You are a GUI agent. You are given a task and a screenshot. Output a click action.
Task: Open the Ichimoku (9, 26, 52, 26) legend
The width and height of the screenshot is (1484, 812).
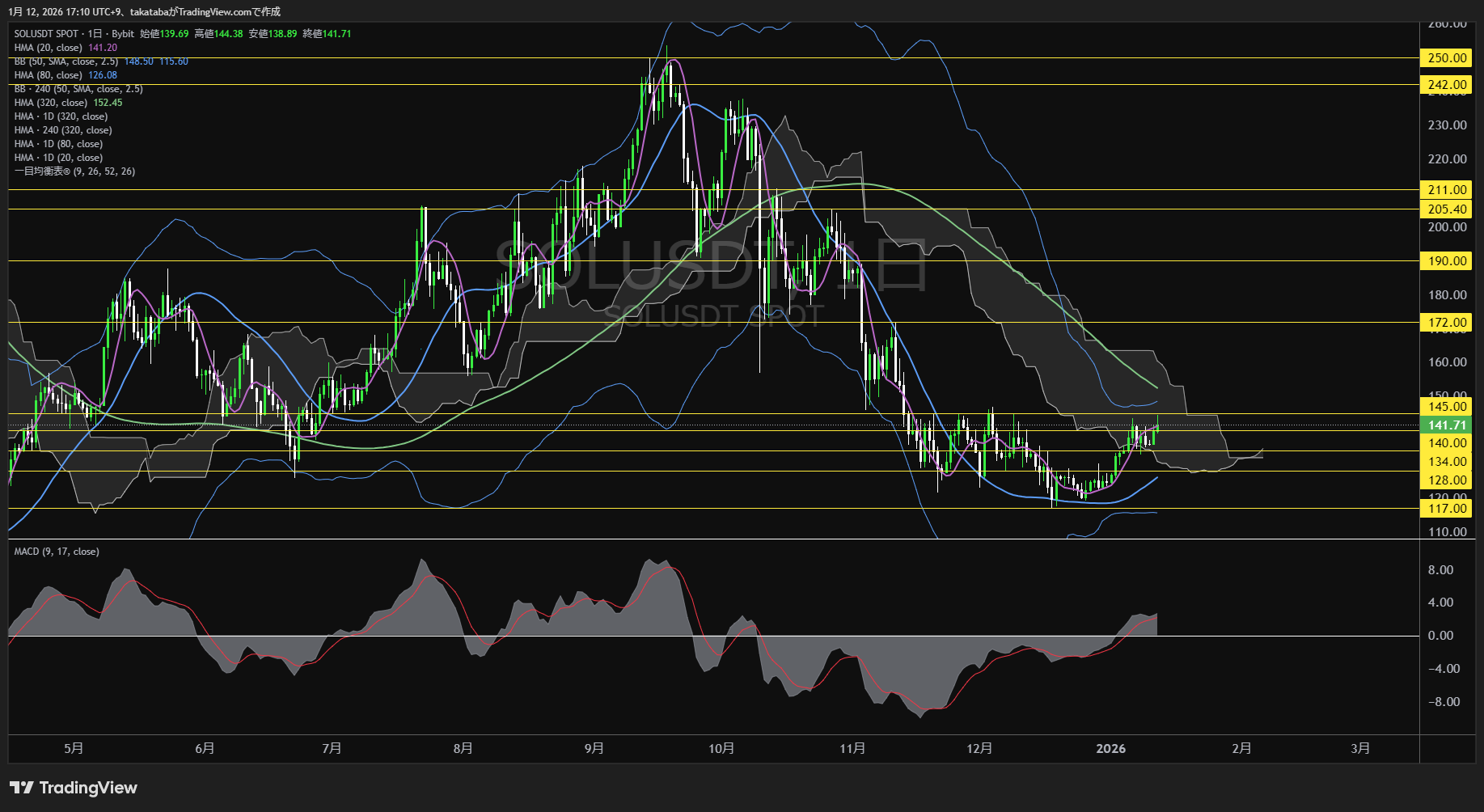(74, 171)
